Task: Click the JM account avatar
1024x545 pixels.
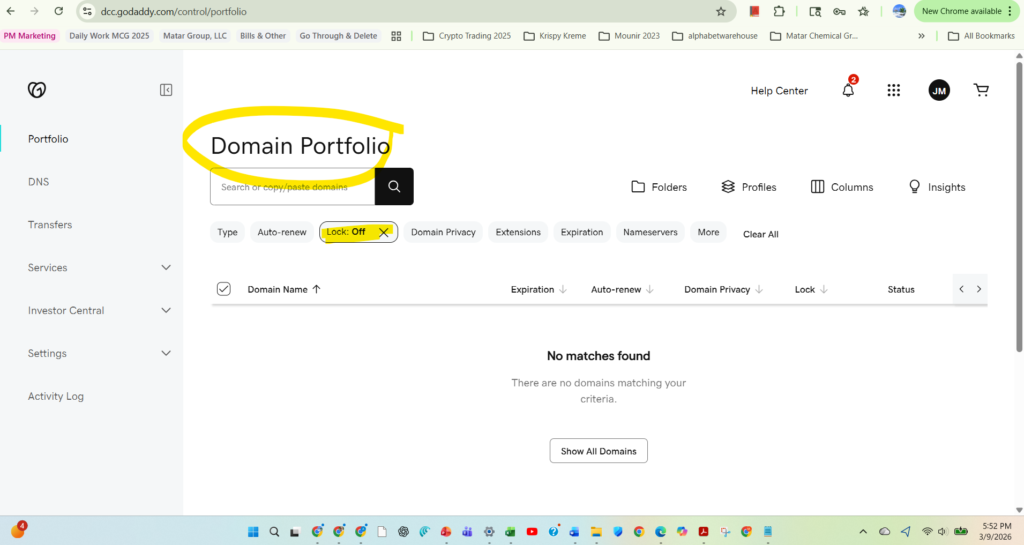Action: click(939, 91)
